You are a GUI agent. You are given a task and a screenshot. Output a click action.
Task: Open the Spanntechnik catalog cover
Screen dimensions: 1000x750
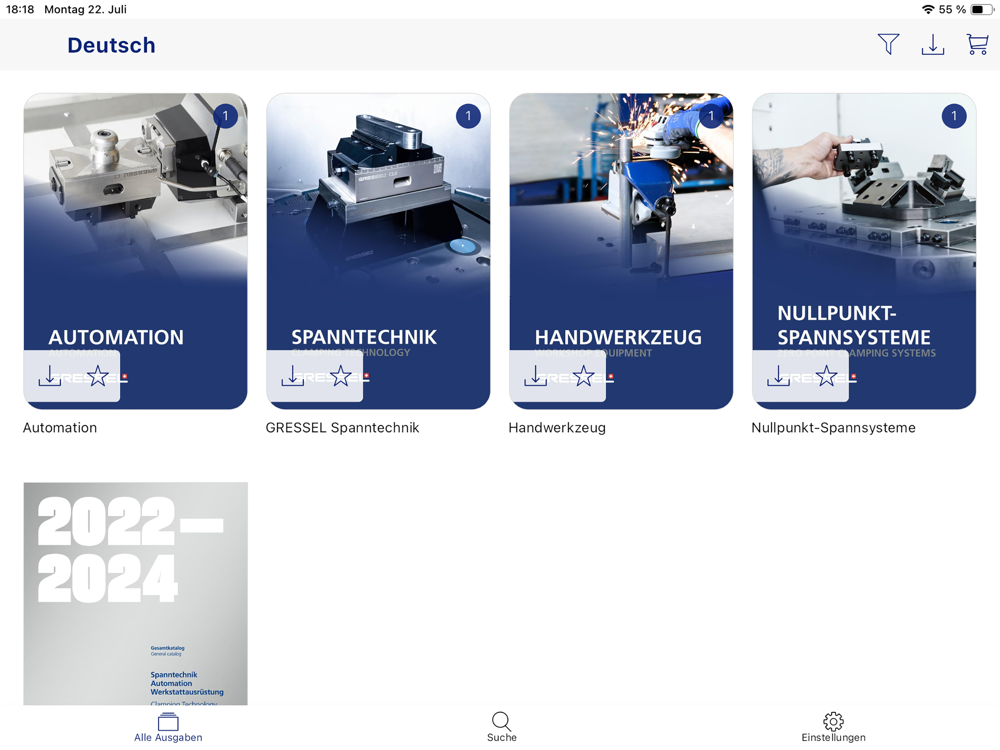click(378, 251)
